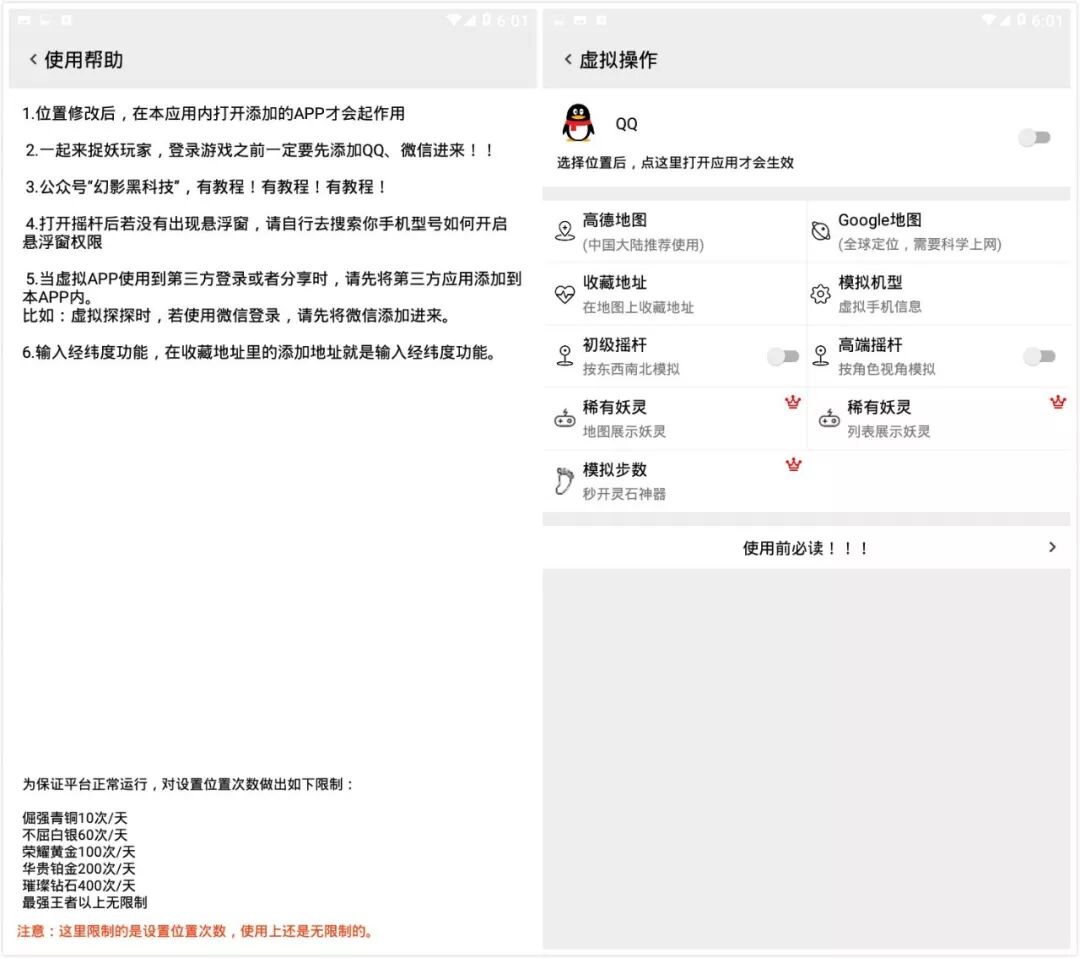Tap help item 6 about 输入经纬度功能
The image size is (1080, 958).
click(x=259, y=353)
